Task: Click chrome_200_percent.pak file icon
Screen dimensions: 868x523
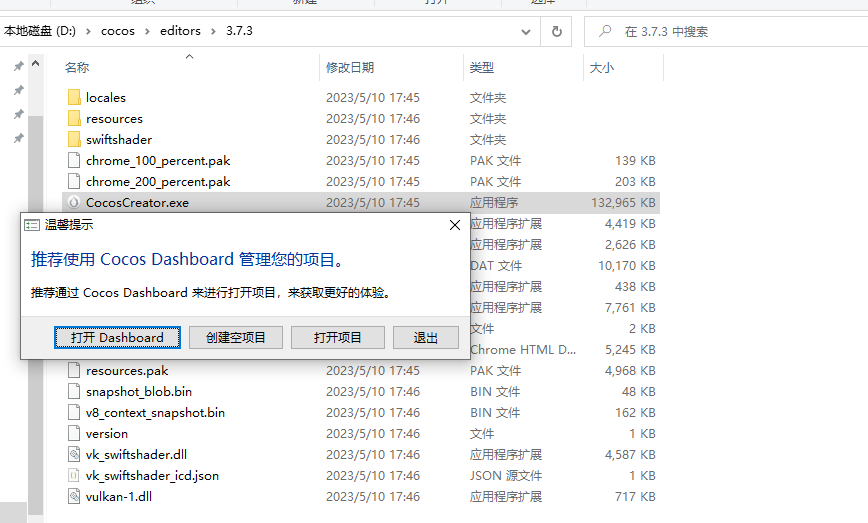Action: tap(74, 182)
